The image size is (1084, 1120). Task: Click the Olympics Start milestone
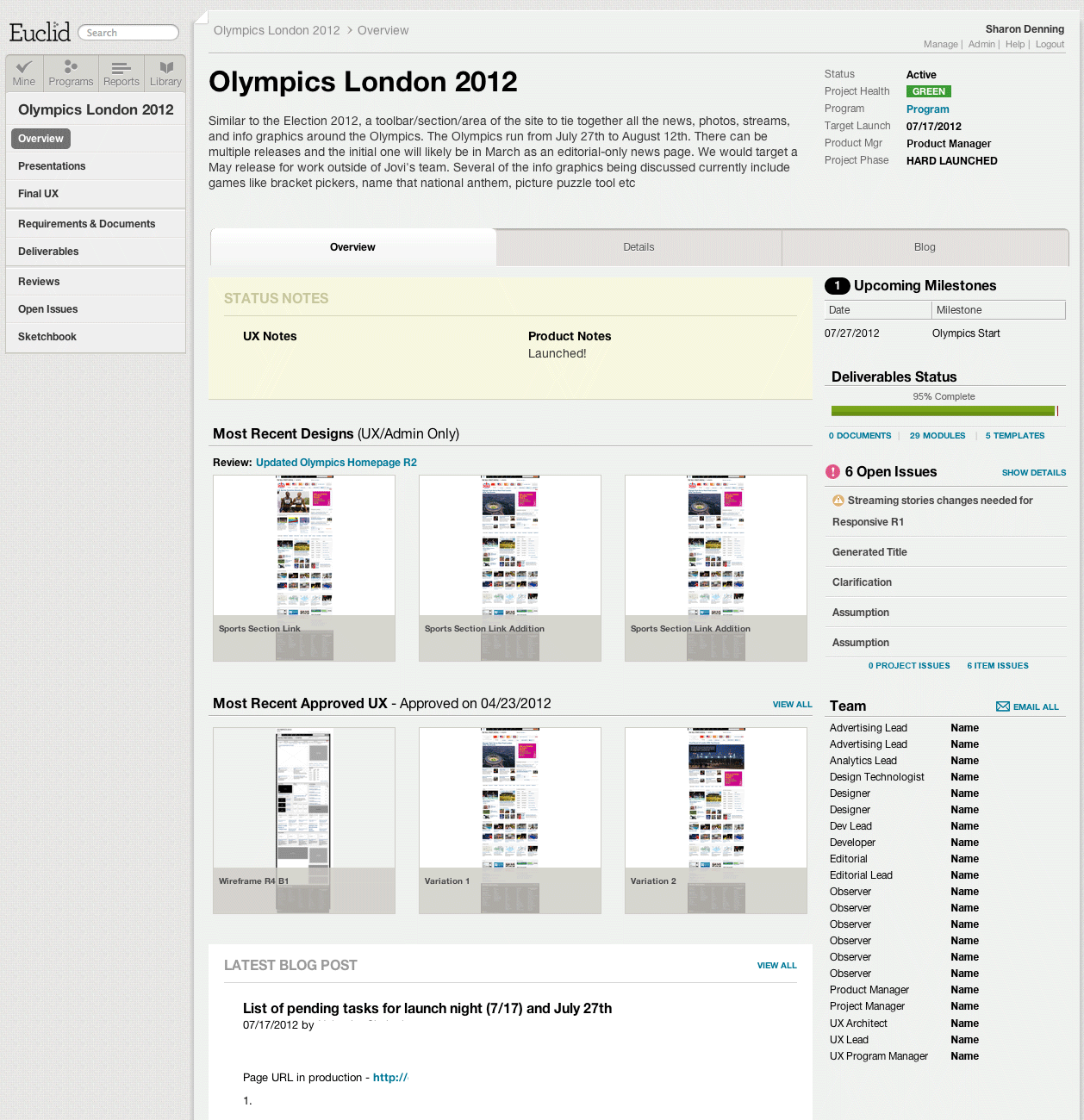pyautogui.click(x=966, y=333)
